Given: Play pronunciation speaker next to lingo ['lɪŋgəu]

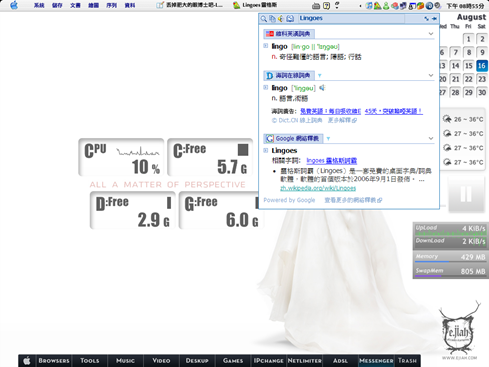Looking at the screenshot, I should (x=322, y=88).
